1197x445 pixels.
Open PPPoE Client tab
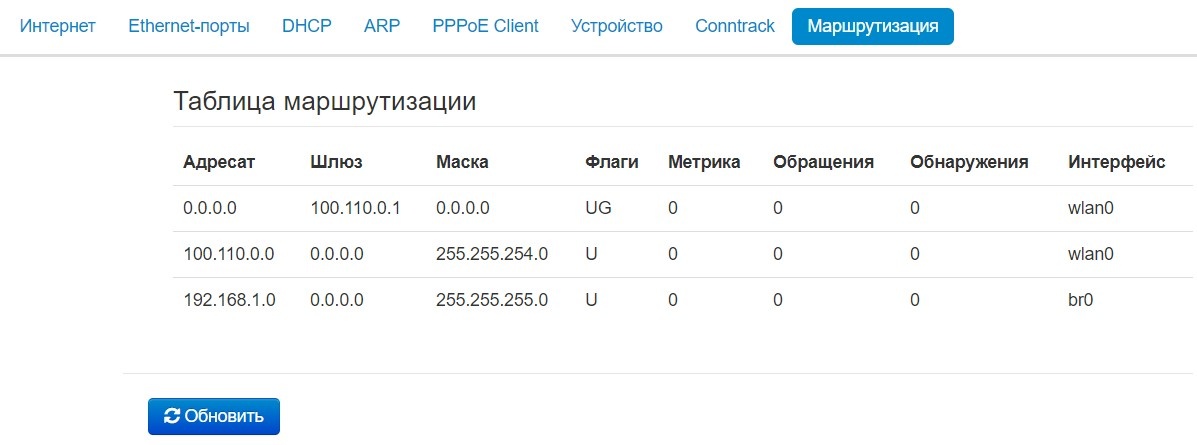[485, 26]
